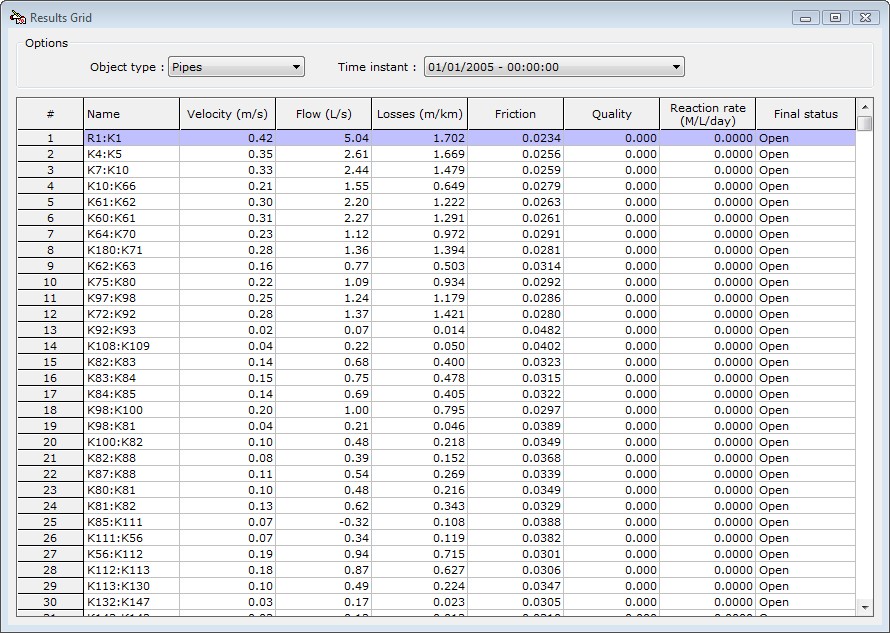The image size is (890, 633).
Task: Select the Losses (m/km) column header
Action: point(419,114)
